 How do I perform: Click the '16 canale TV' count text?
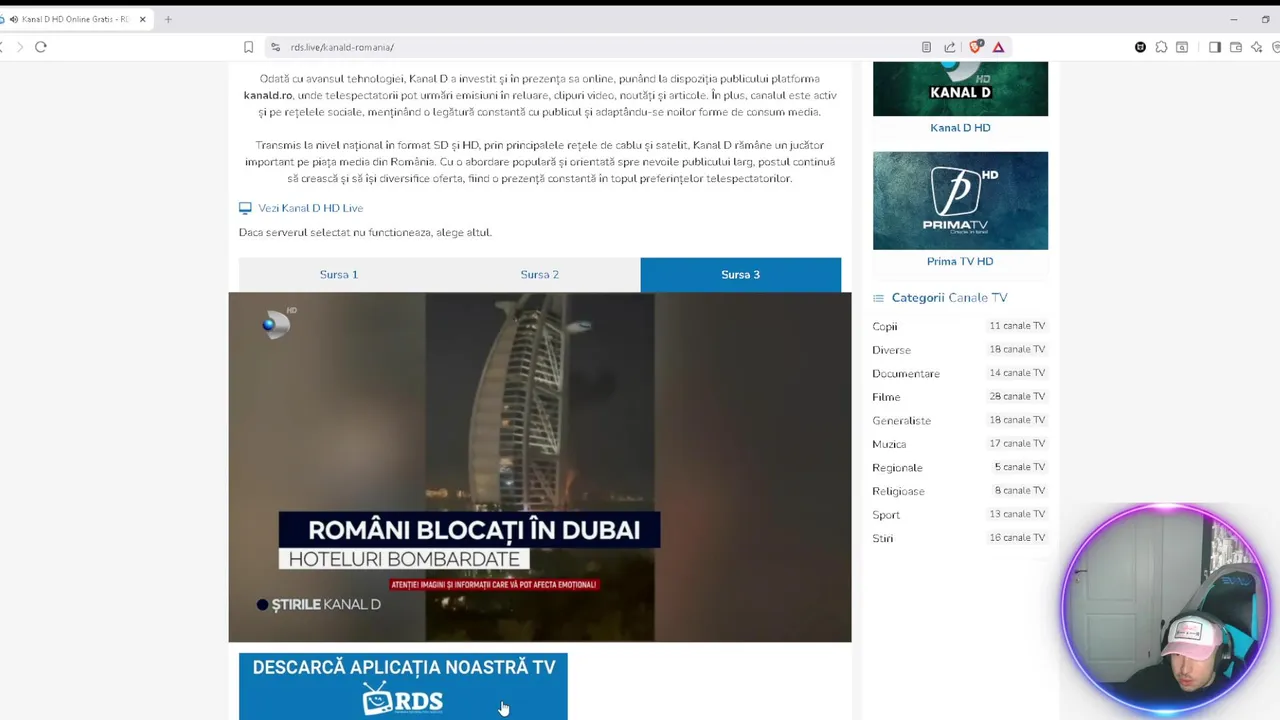(1017, 538)
